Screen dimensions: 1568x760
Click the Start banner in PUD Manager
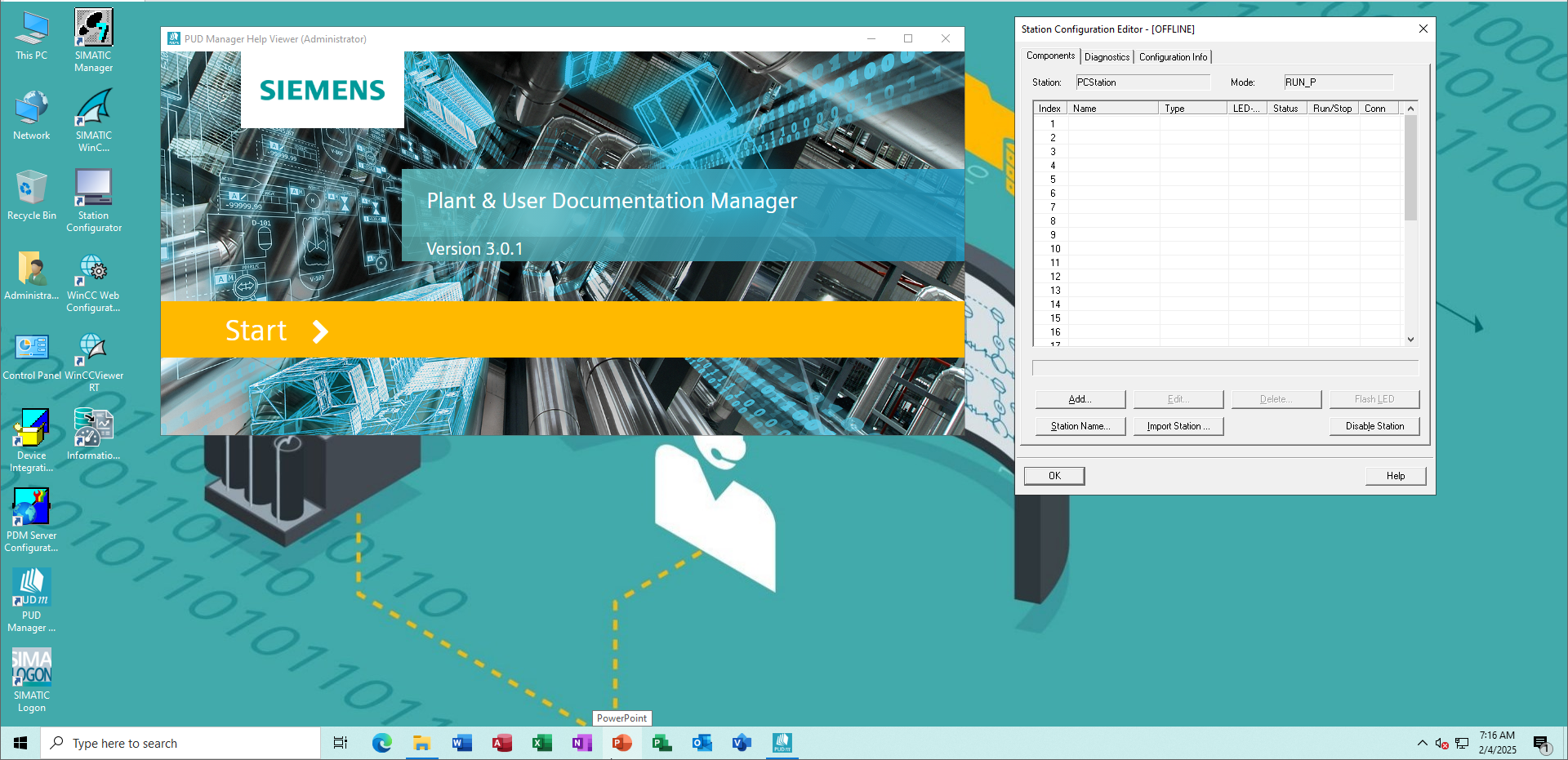(562, 330)
